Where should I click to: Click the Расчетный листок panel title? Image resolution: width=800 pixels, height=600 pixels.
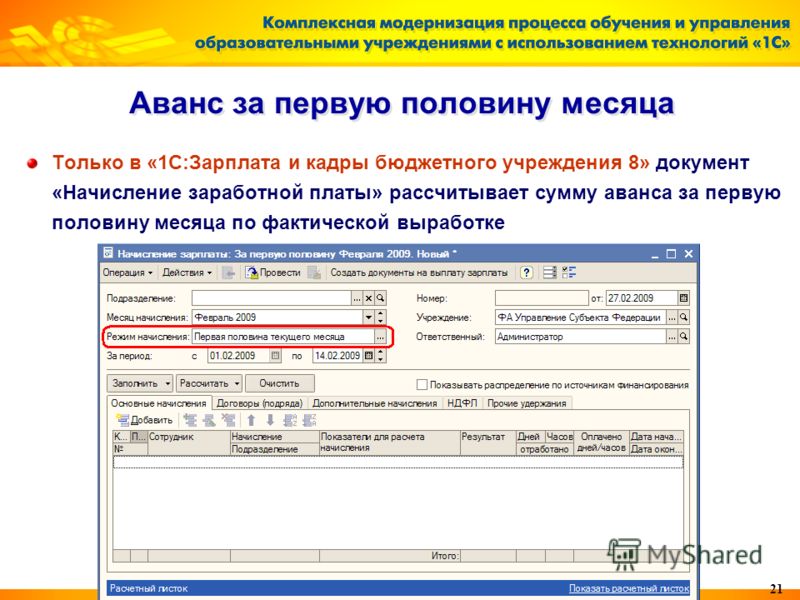pyautogui.click(x=148, y=588)
